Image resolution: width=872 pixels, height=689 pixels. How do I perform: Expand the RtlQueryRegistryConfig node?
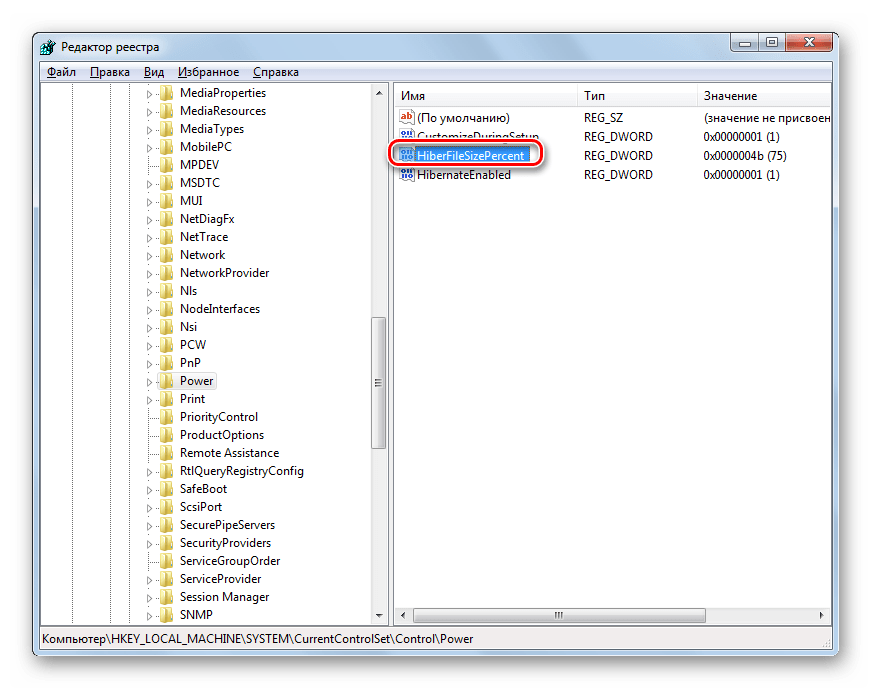[149, 472]
